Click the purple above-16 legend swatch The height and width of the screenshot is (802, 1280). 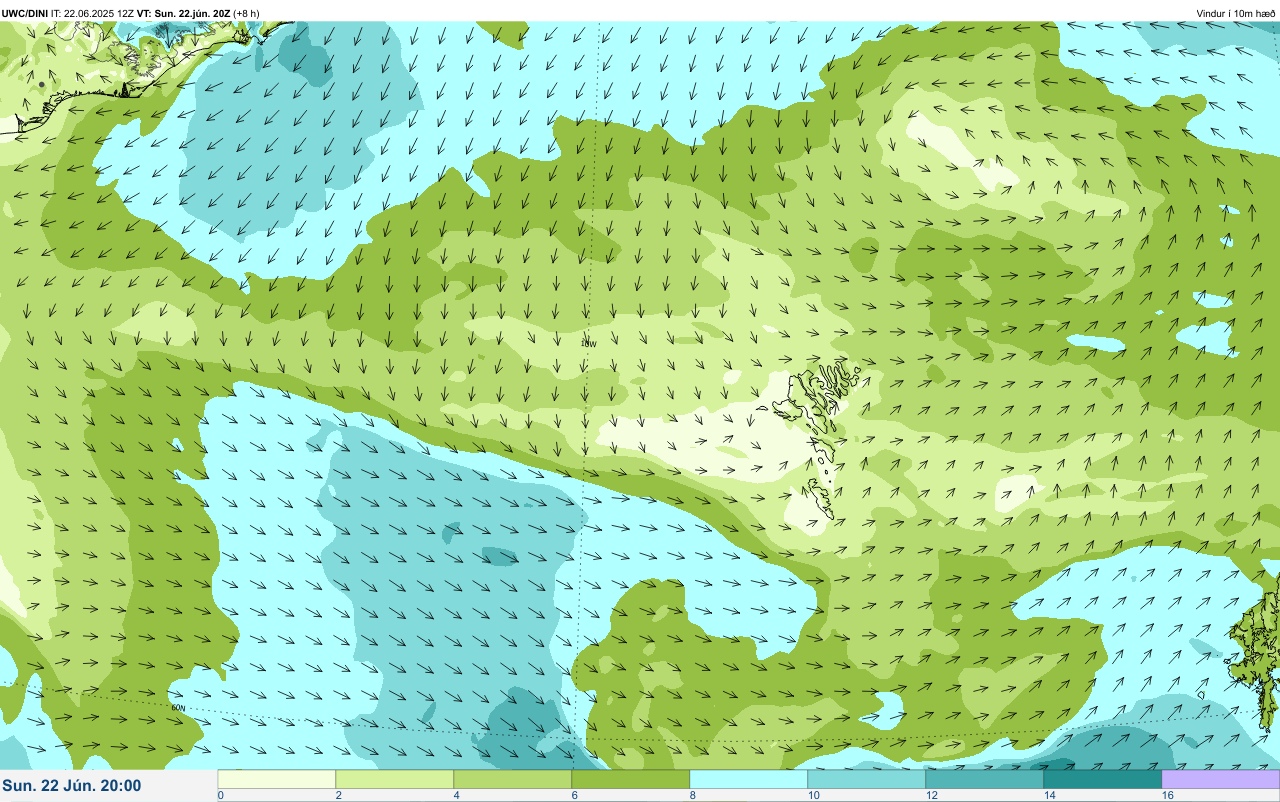[1221, 779]
